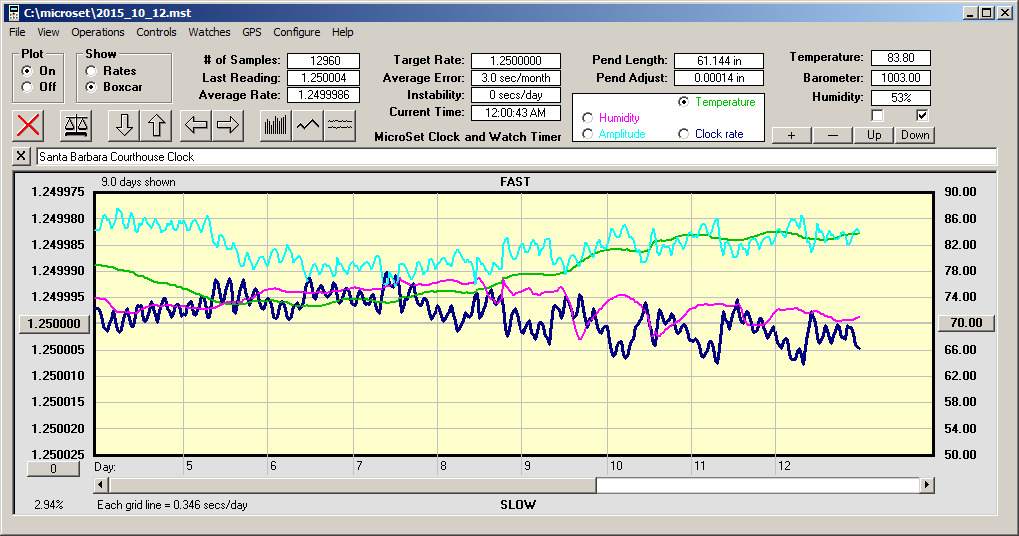Select the vertical bars graph icon
Viewport: 1019px width, 536px height.
(275, 125)
